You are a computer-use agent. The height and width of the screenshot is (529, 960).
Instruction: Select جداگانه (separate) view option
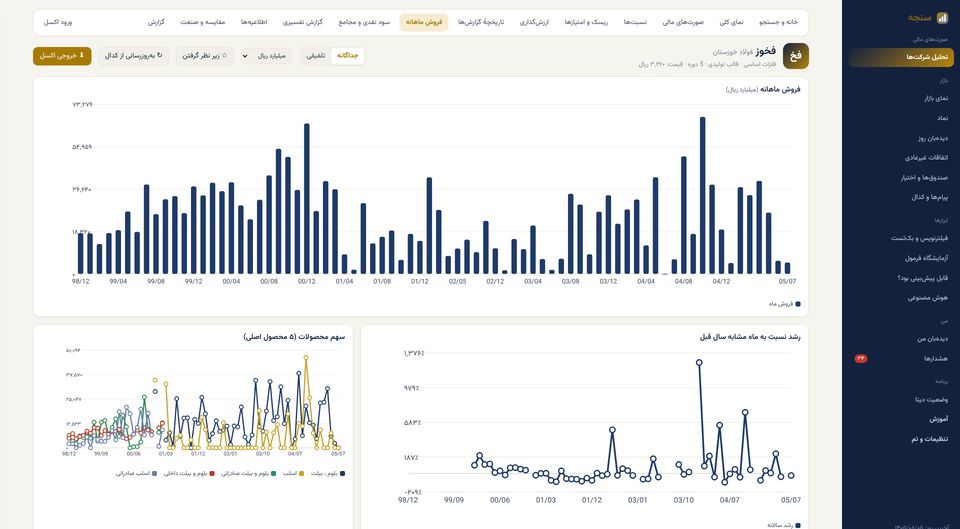click(x=347, y=56)
